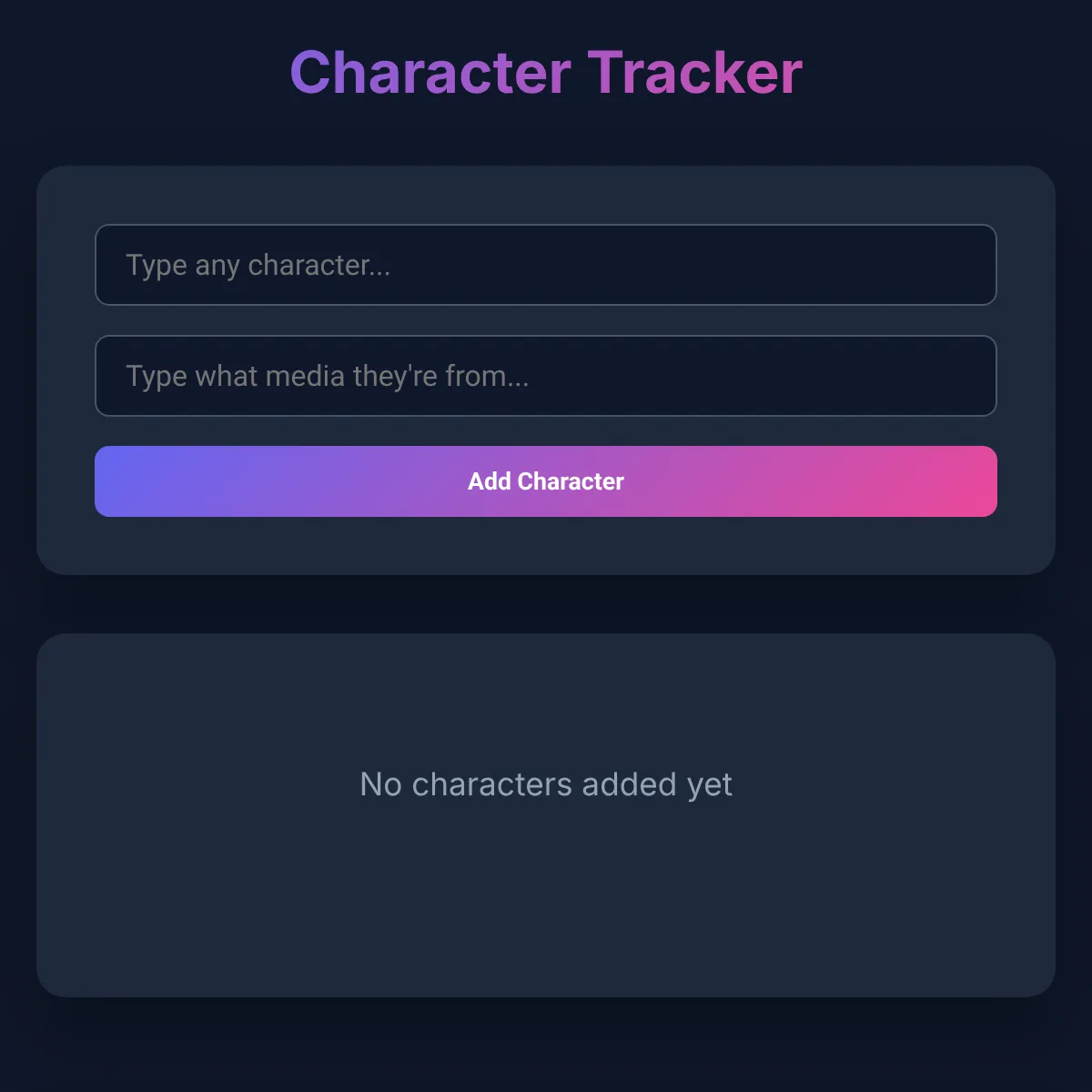Click the "Type any character..." input field
The width and height of the screenshot is (1092, 1092).
click(546, 265)
